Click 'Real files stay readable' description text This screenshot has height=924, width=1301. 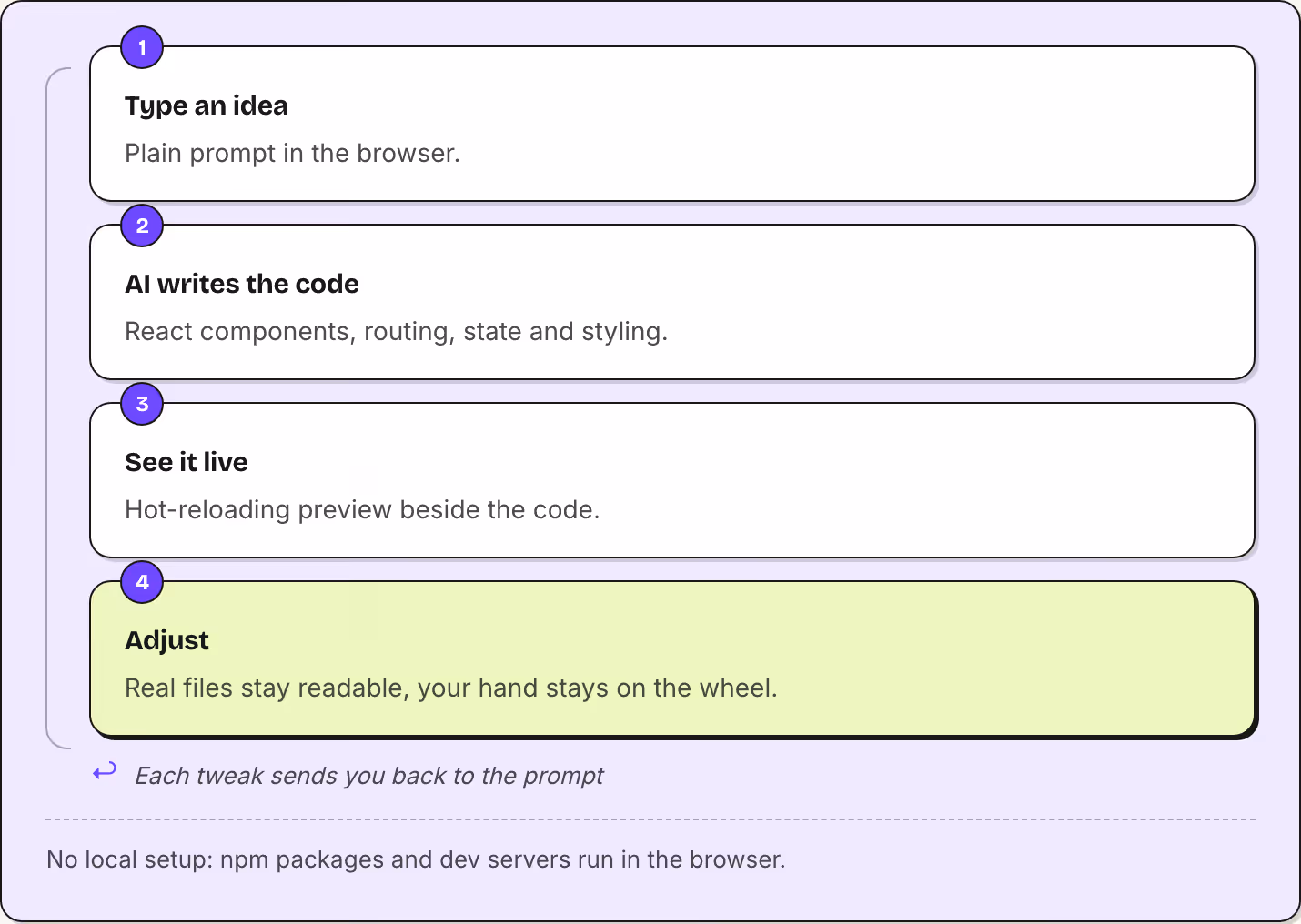tap(451, 688)
